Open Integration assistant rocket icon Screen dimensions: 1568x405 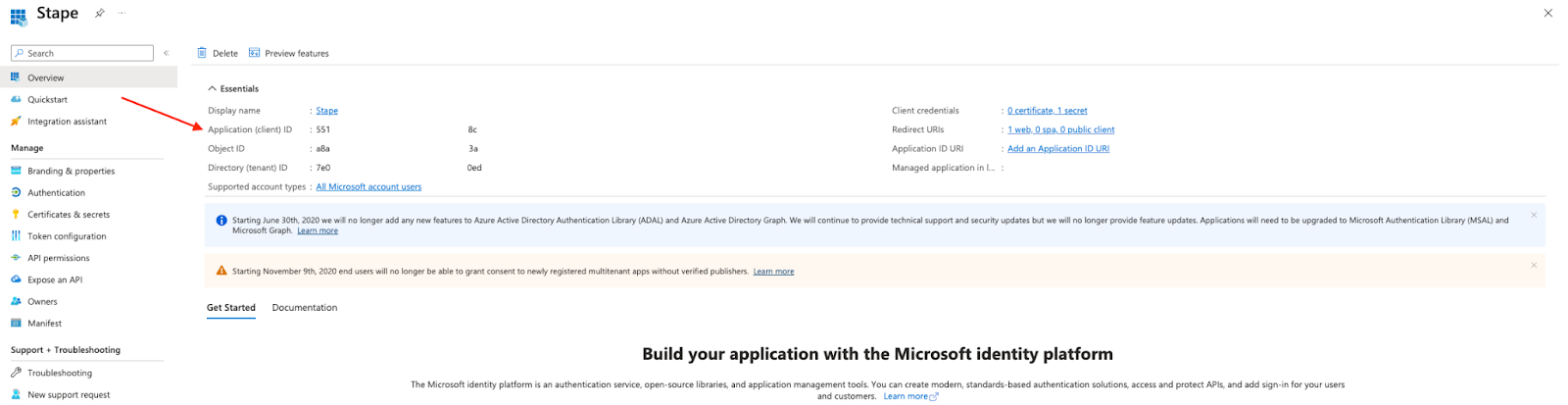(x=16, y=122)
